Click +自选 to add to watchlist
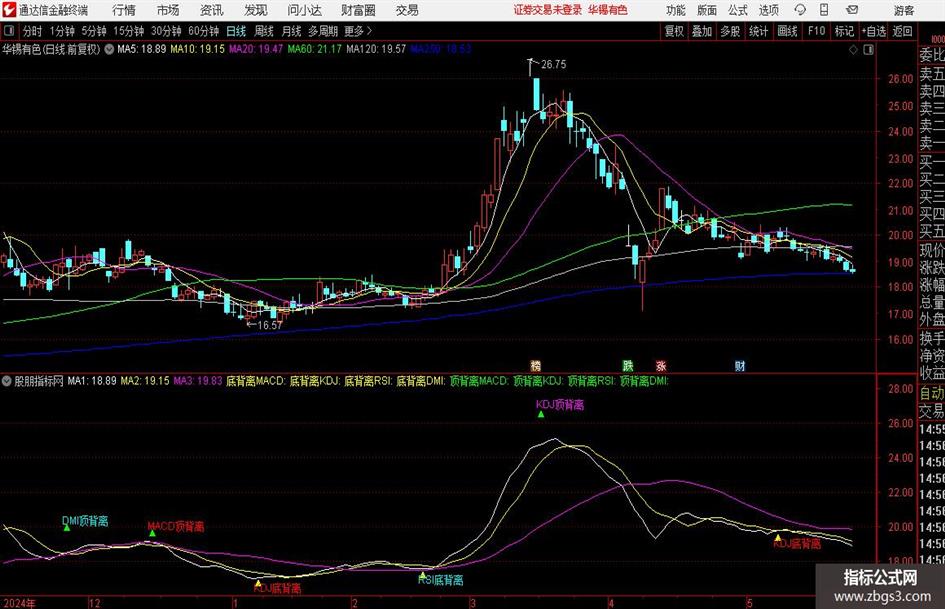Screen dimensions: 945x609 (x=874, y=31)
